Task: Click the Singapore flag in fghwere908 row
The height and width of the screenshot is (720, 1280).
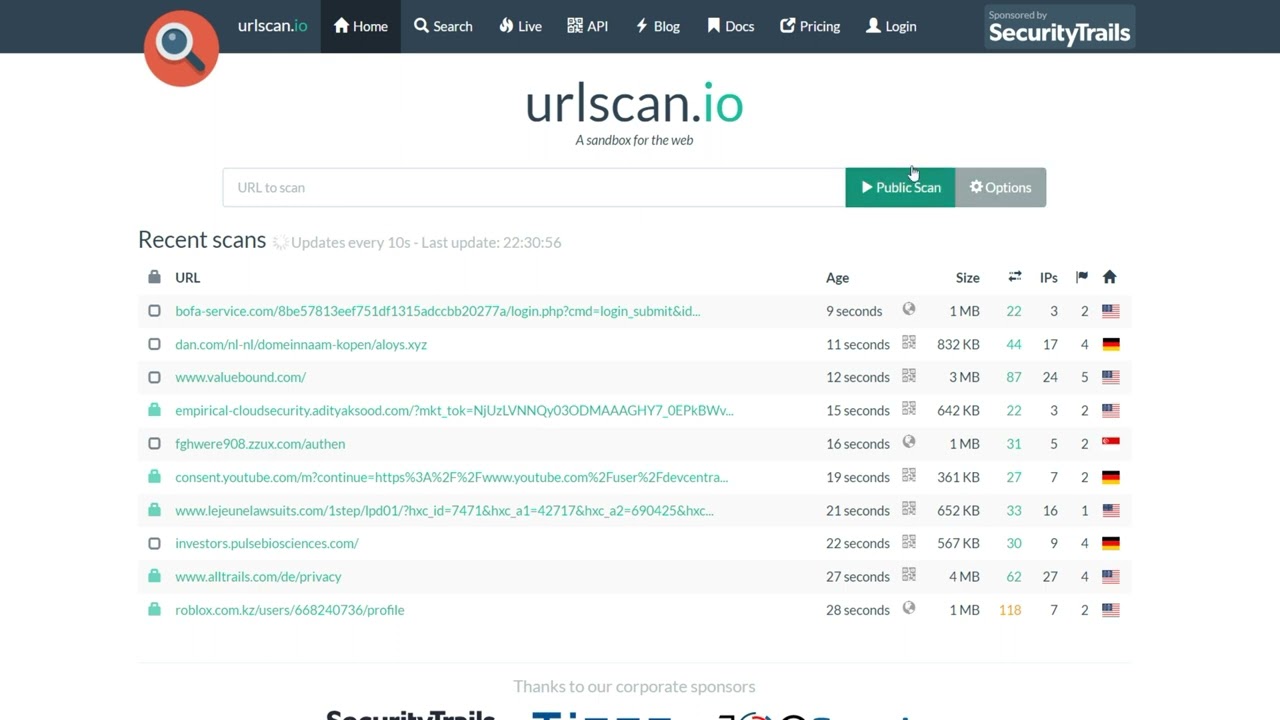Action: tap(1110, 443)
